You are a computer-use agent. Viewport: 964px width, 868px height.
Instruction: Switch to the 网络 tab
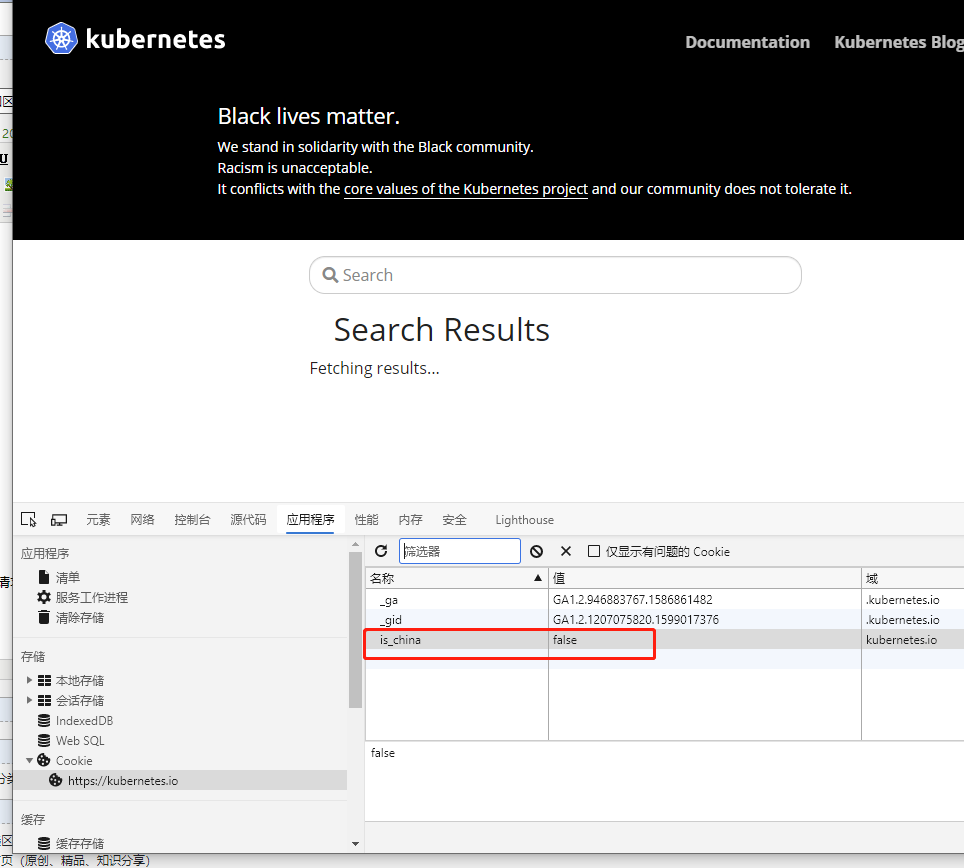tap(143, 520)
